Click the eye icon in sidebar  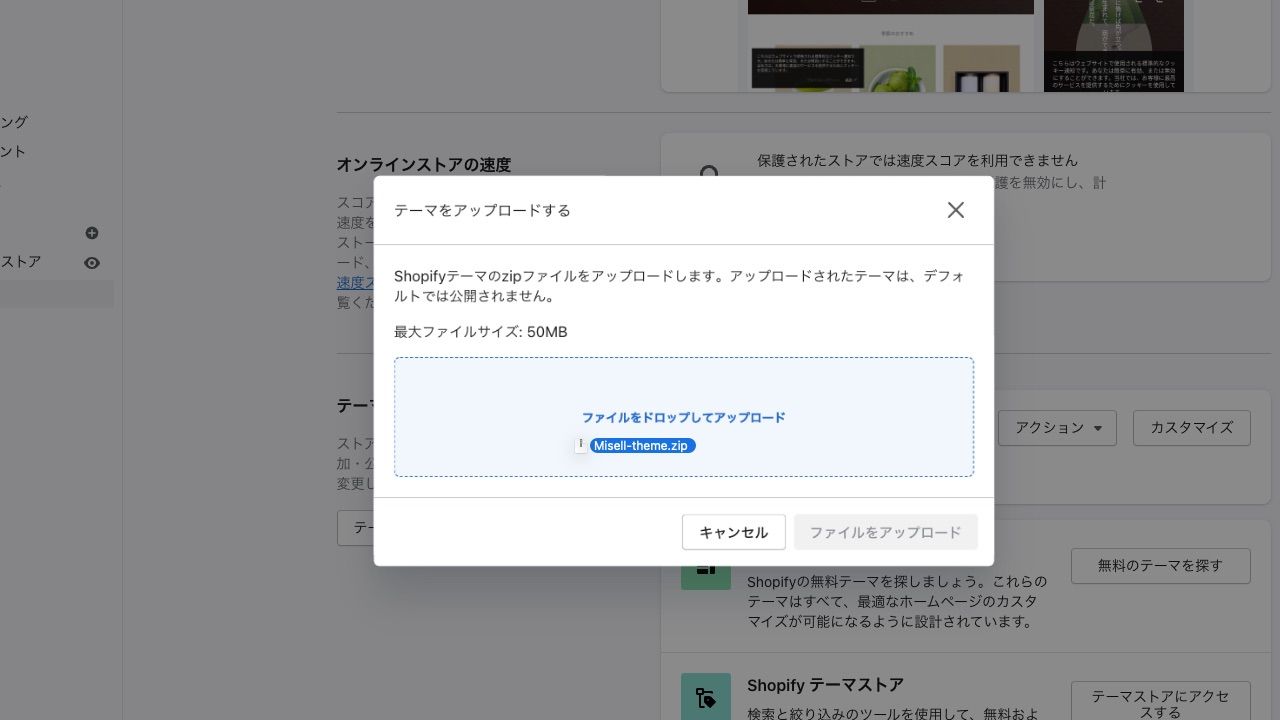(92, 263)
